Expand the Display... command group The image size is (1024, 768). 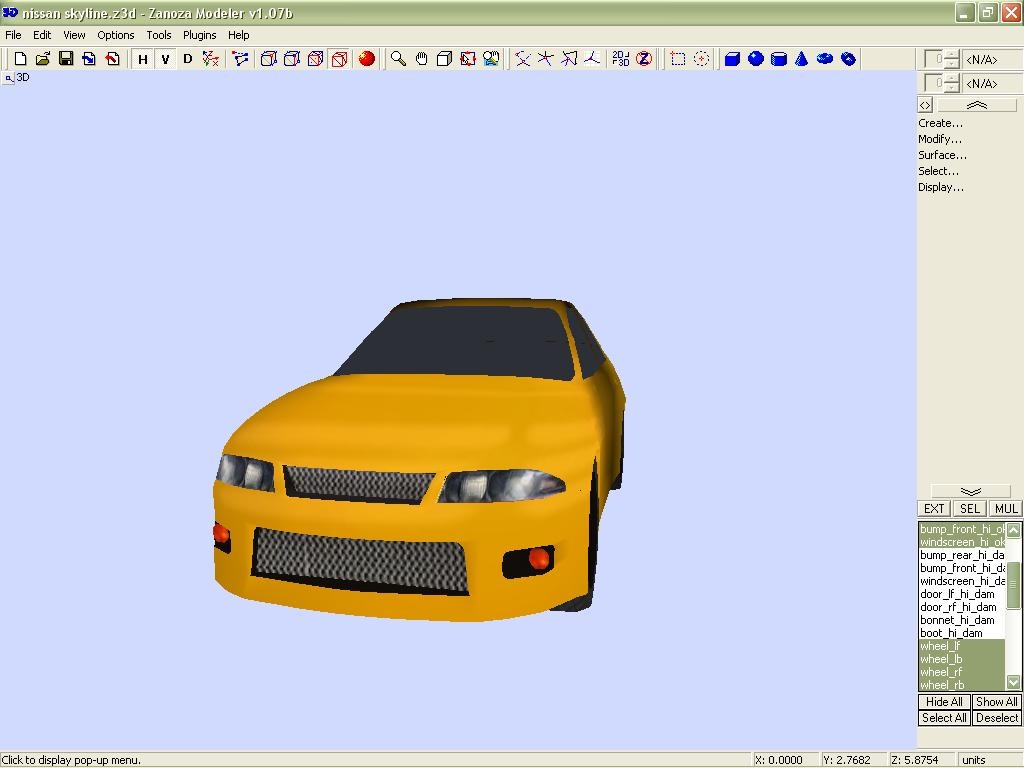tap(941, 187)
